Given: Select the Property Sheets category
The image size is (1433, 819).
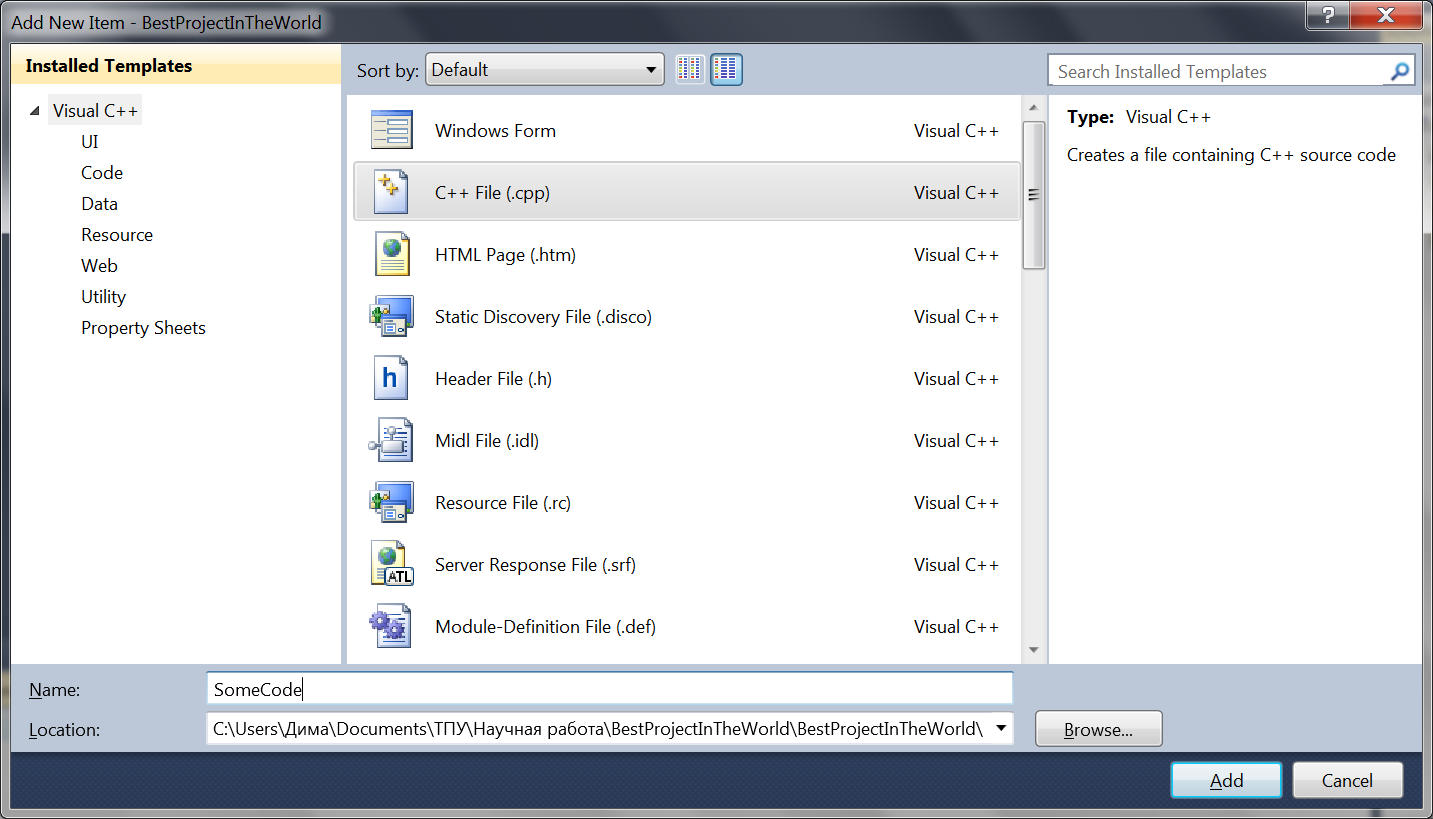Looking at the screenshot, I should (x=143, y=328).
